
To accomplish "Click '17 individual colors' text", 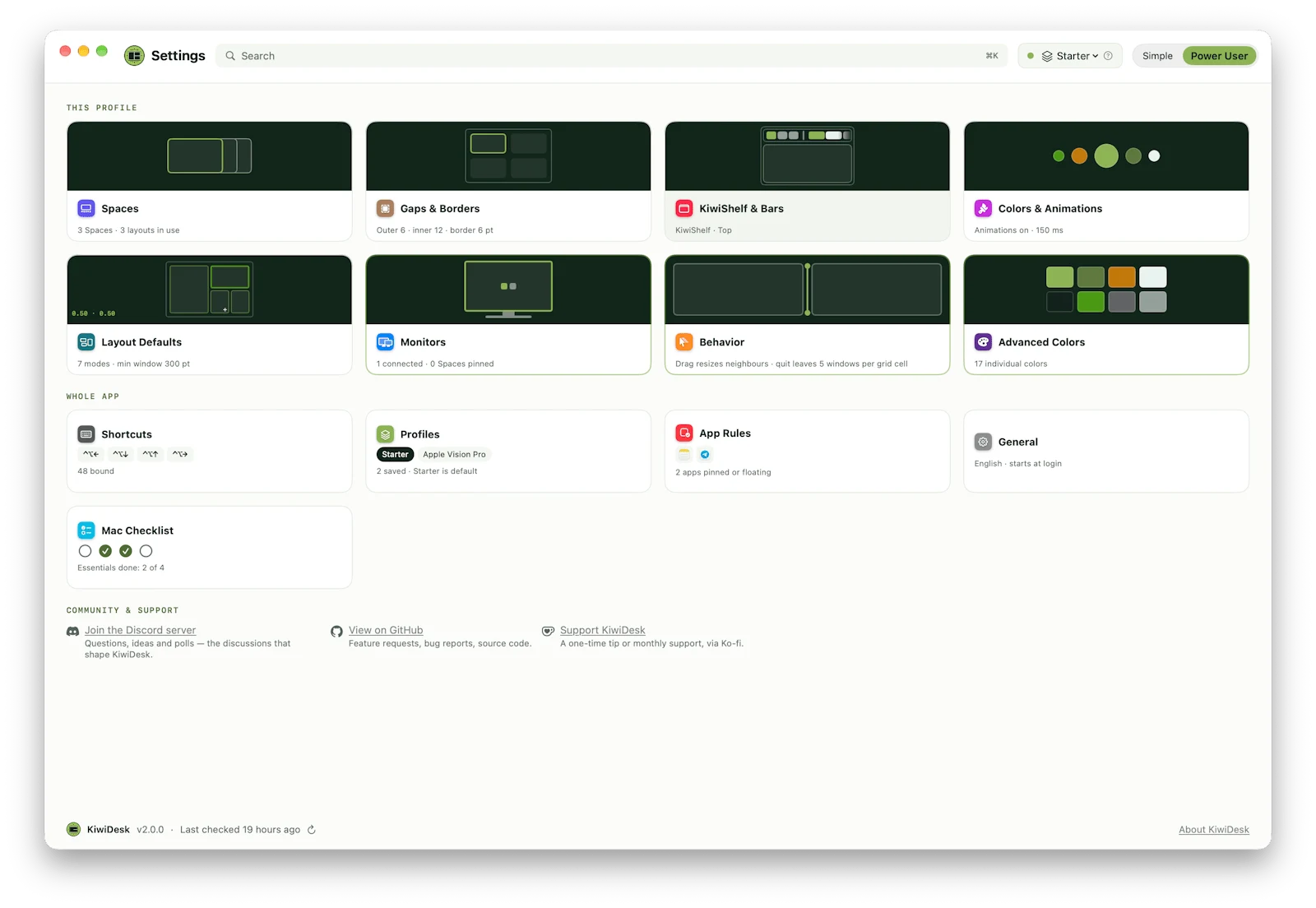I will (x=1011, y=364).
